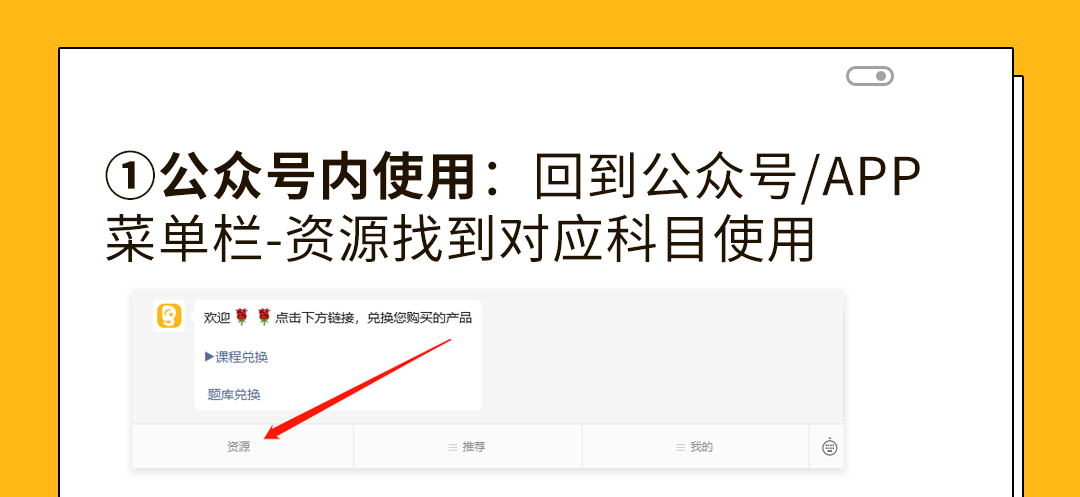Click the menu lines icon beside 推荐
This screenshot has width=1080, height=497.
452,448
